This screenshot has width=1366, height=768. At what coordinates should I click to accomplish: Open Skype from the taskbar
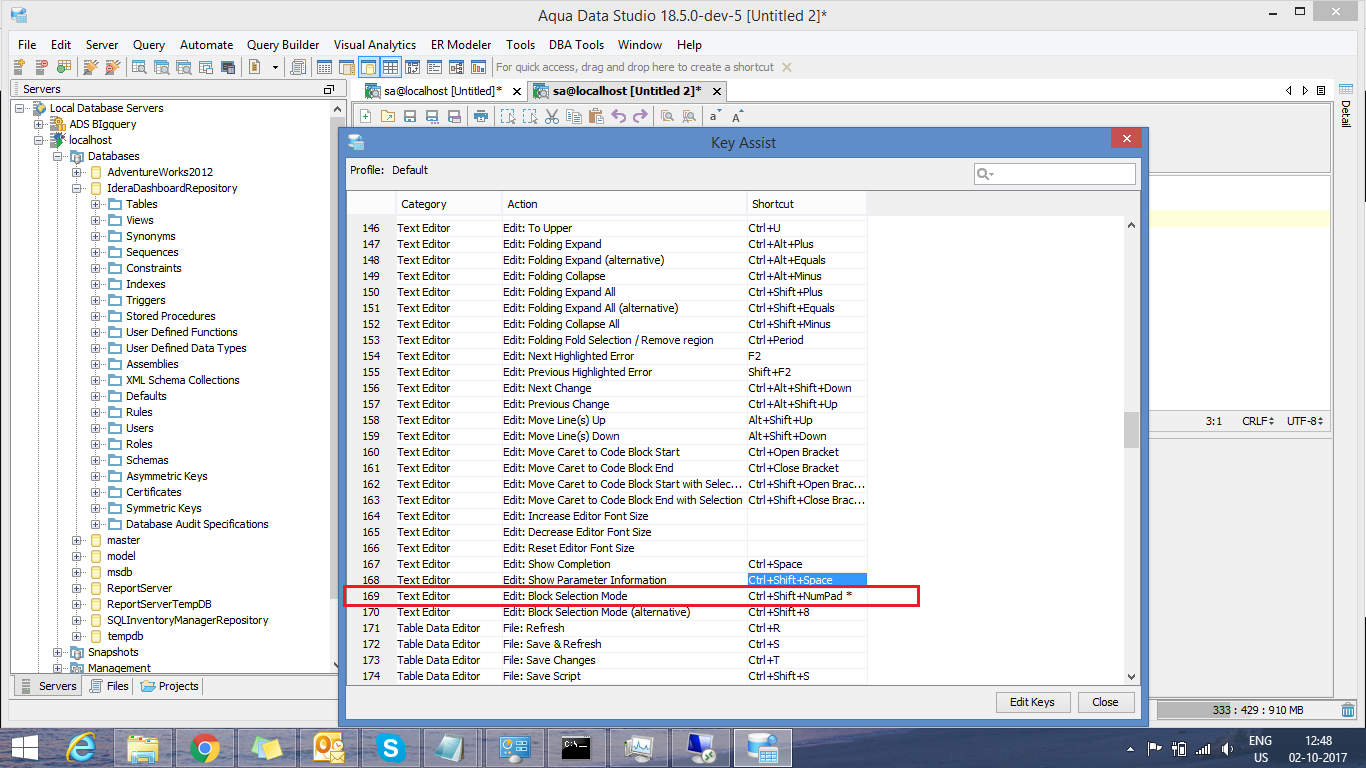(391, 747)
